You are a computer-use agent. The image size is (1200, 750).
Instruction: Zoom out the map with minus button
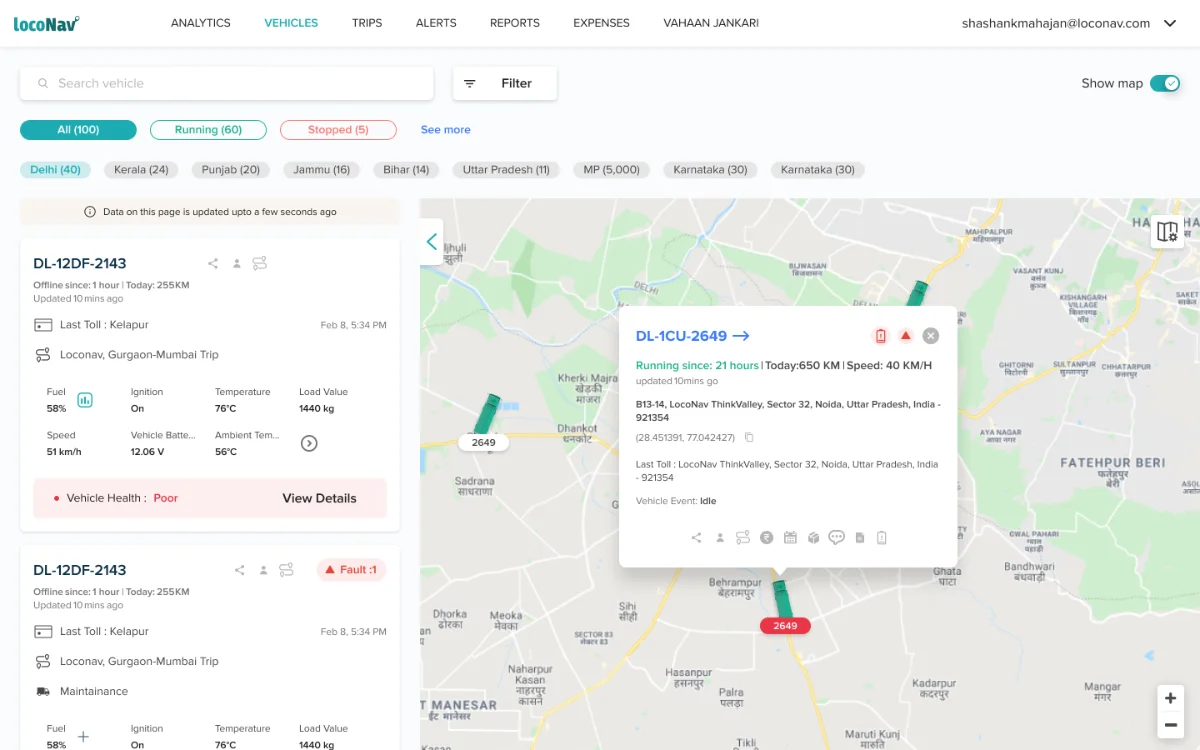[1171, 725]
